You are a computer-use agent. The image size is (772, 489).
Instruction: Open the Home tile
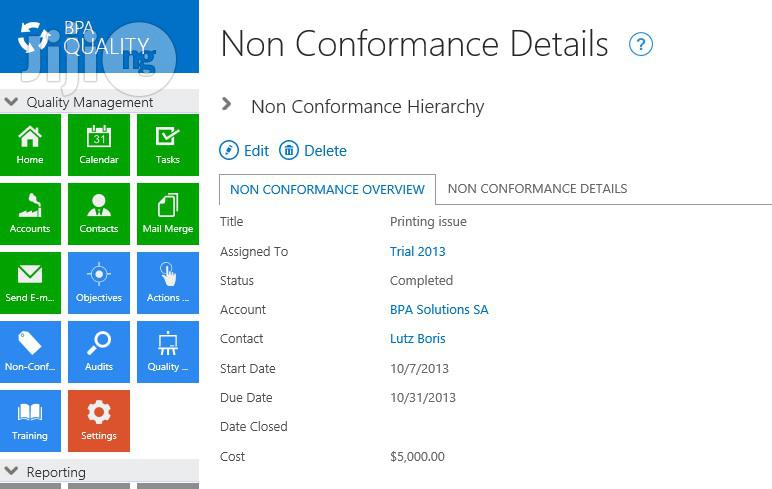tap(30, 145)
